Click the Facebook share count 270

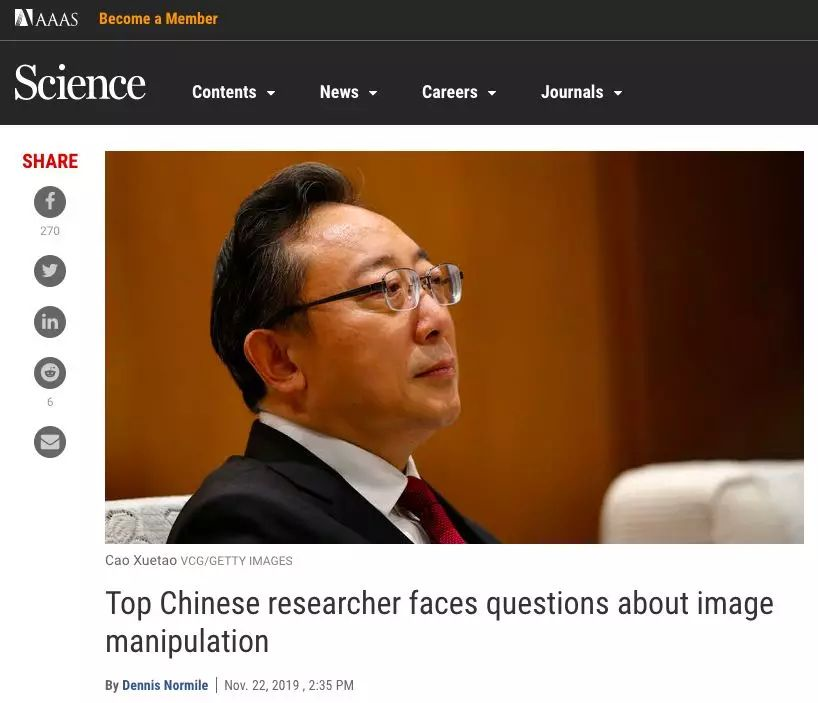point(50,231)
